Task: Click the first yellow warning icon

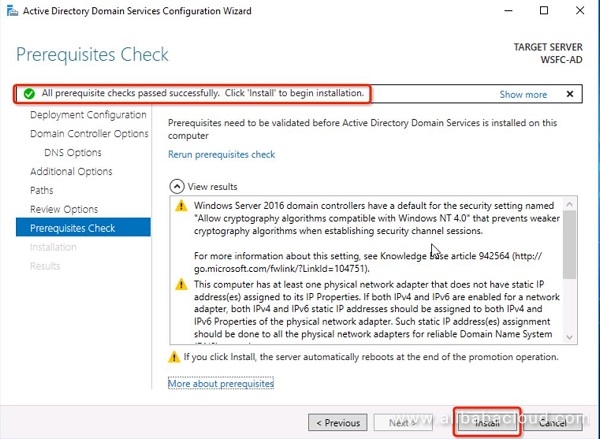Action: 181,206
